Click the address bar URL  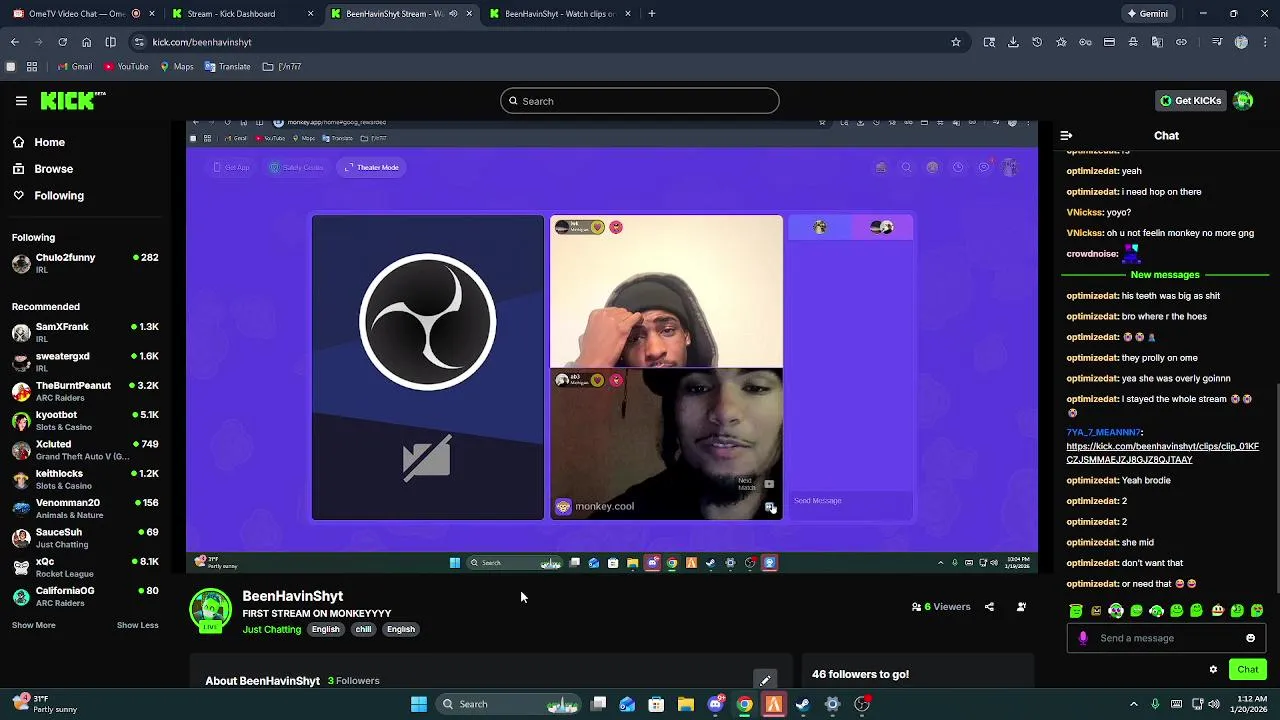click(202, 42)
